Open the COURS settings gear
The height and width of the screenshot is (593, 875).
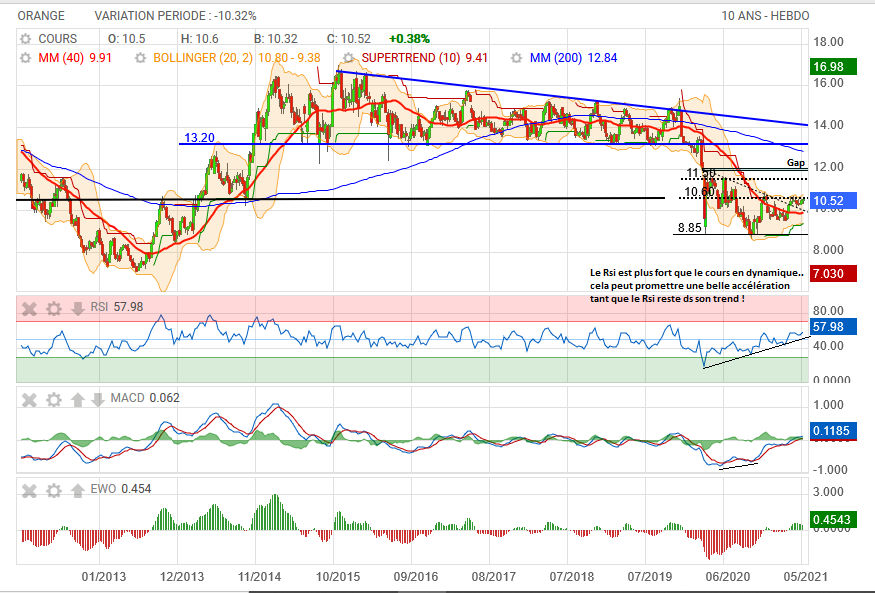pos(26,39)
